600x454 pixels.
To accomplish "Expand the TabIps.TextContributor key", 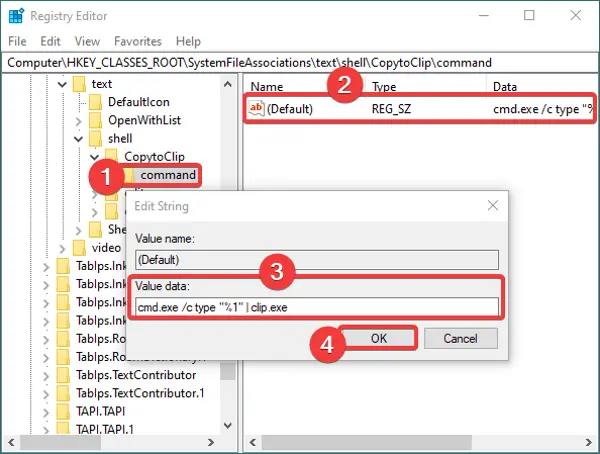I will (46, 376).
